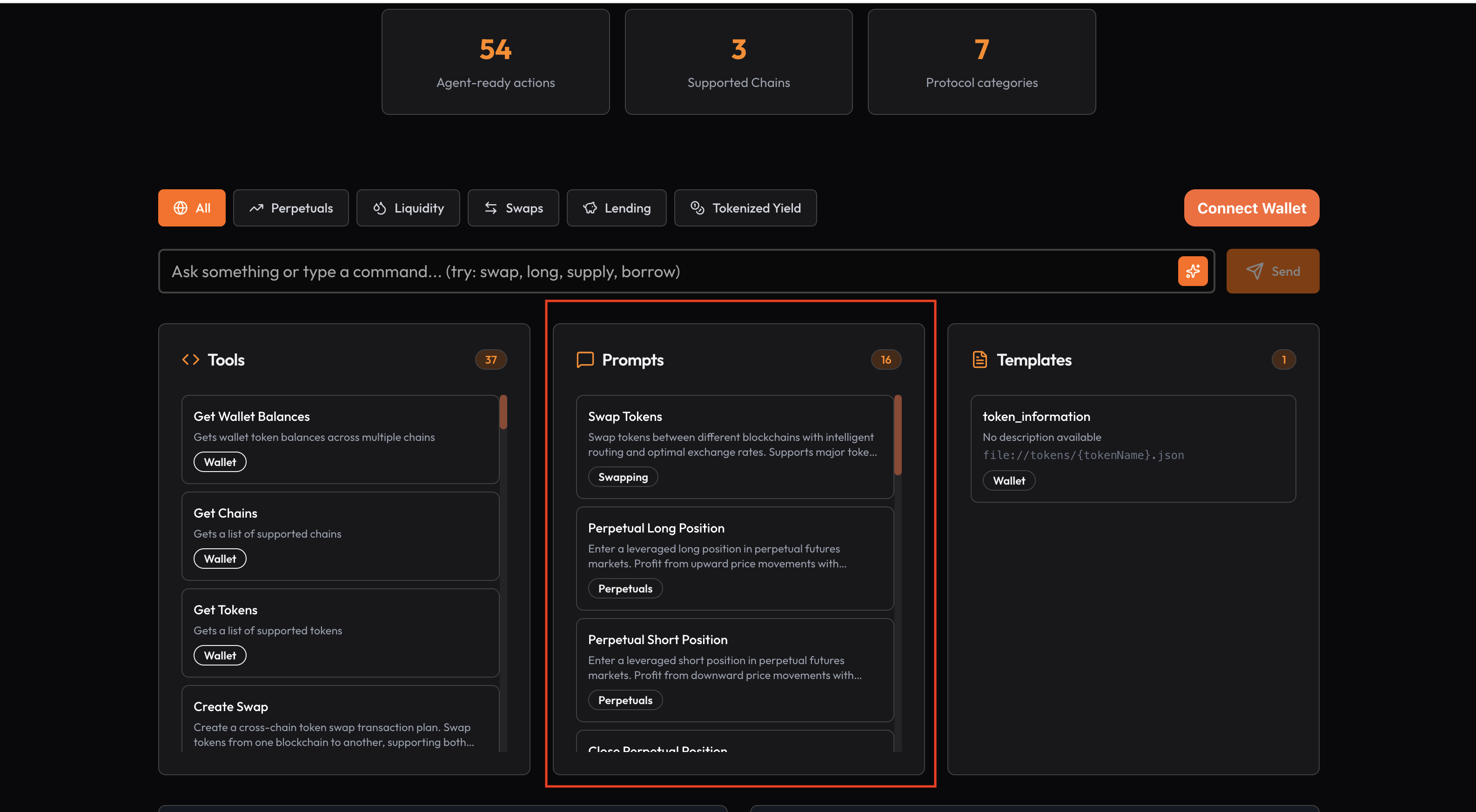Screen dimensions: 1476x812
Task: Click the globe icon on the All filter
Action: (x=181, y=208)
